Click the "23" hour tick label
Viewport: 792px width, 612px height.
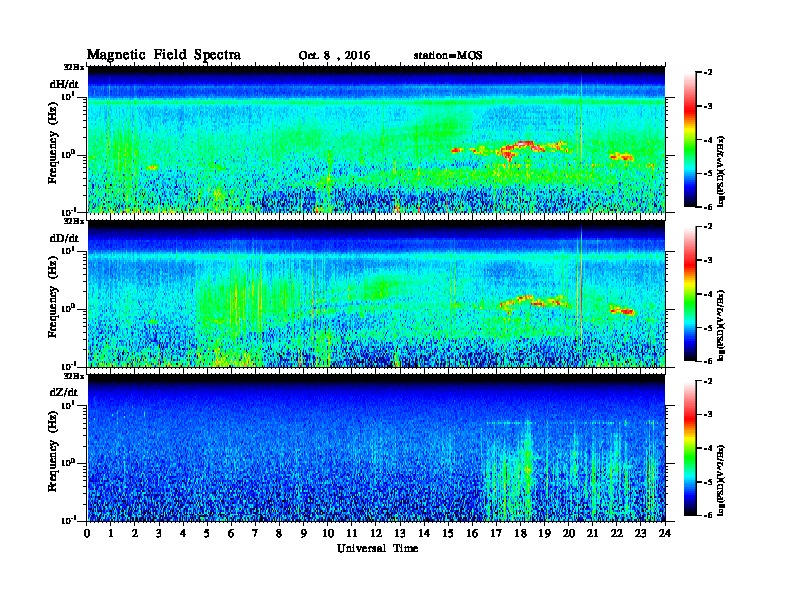coord(640,533)
